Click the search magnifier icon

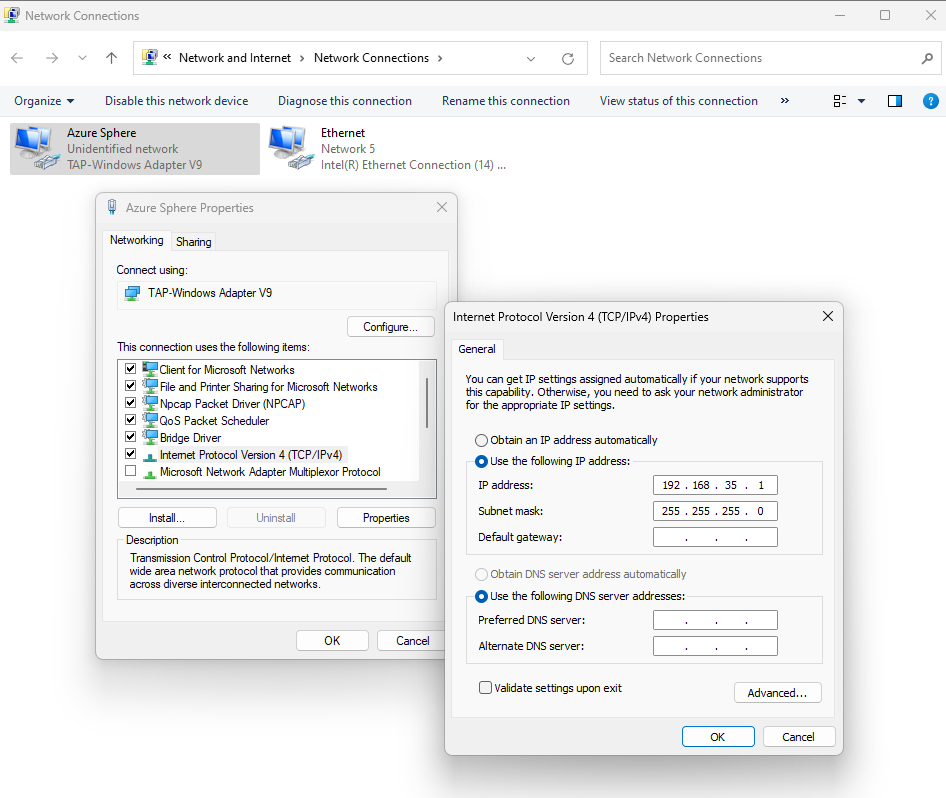pyautogui.click(x=927, y=59)
